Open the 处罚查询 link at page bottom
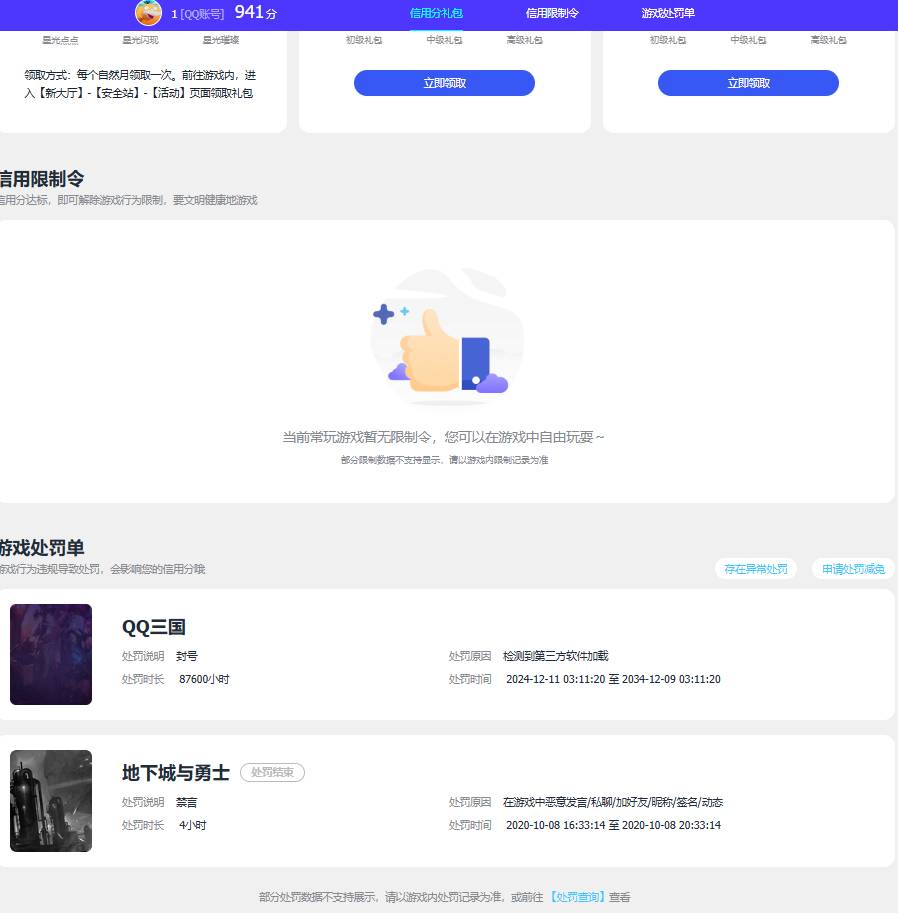 coord(578,897)
